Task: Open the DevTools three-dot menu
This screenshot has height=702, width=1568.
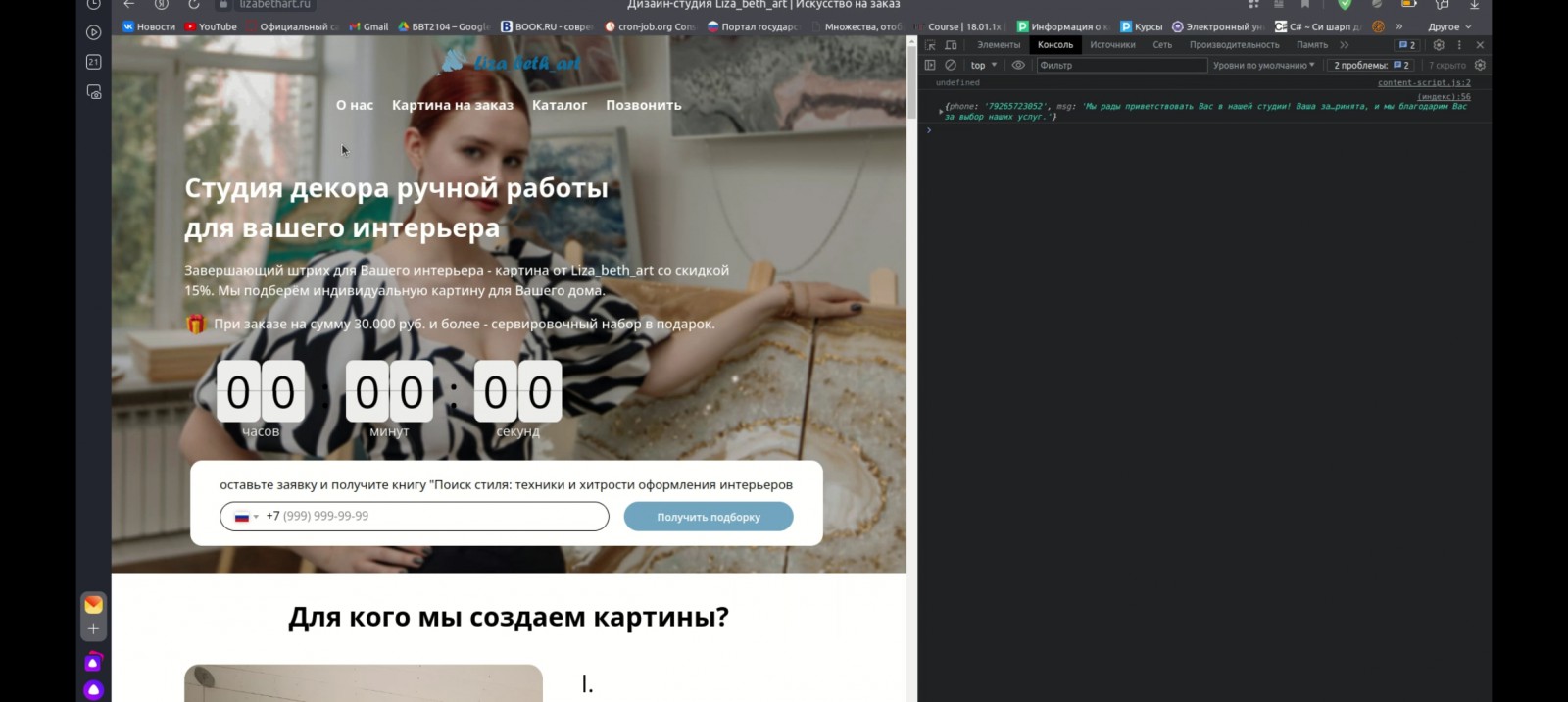Action: click(1459, 45)
